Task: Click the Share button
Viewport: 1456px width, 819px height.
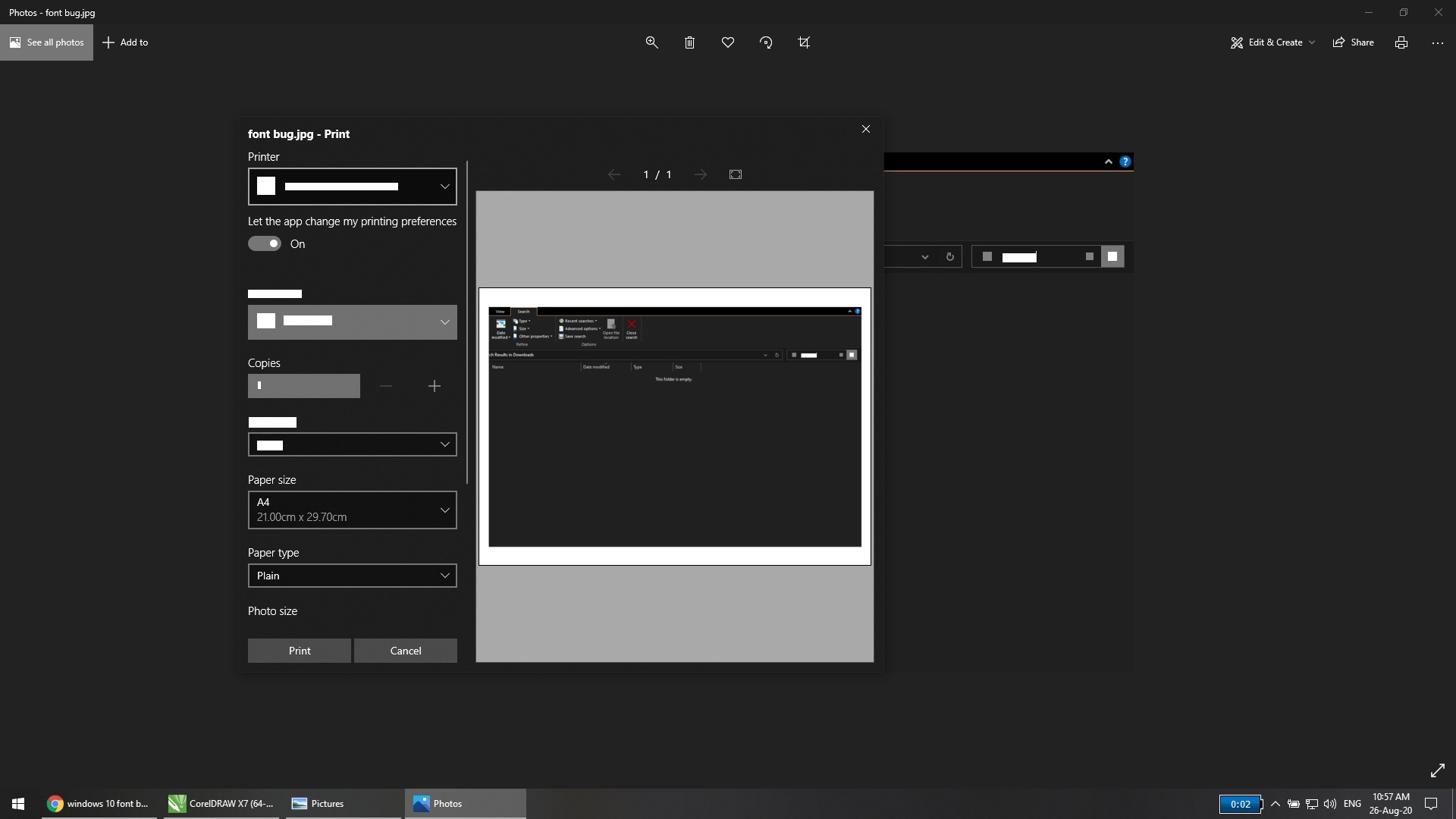Action: pyautogui.click(x=1354, y=42)
